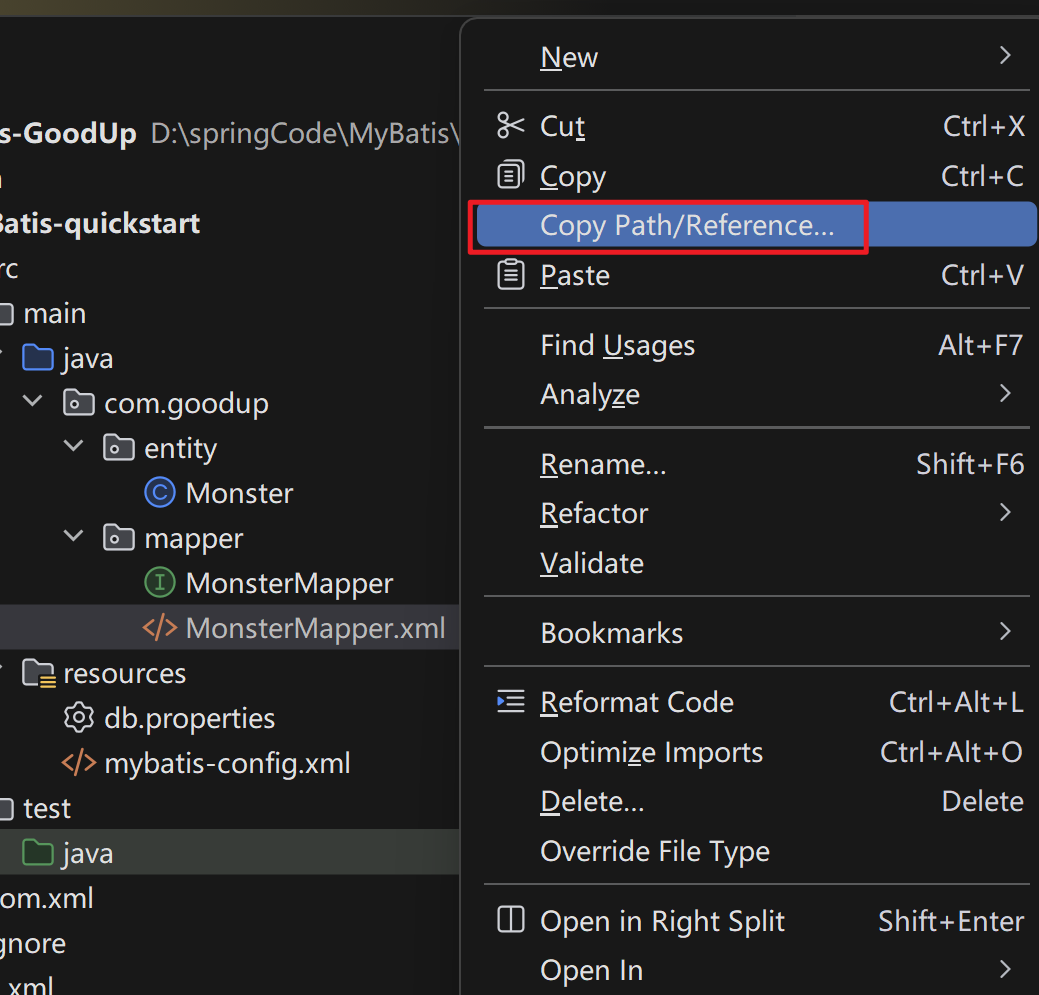Open the New submenu
The image size is (1039, 995).
click(1005, 57)
